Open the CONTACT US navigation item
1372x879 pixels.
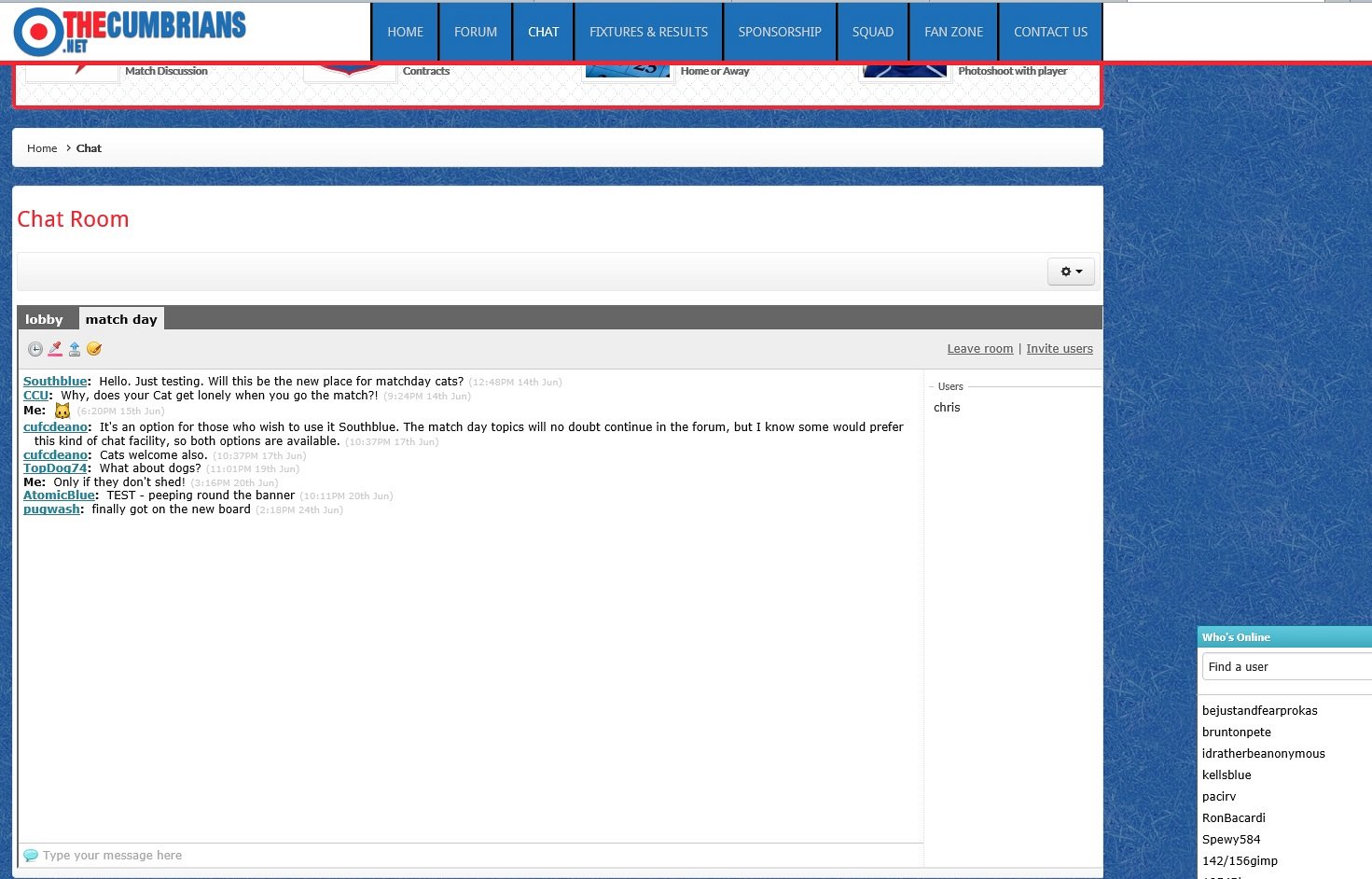pyautogui.click(x=1050, y=32)
